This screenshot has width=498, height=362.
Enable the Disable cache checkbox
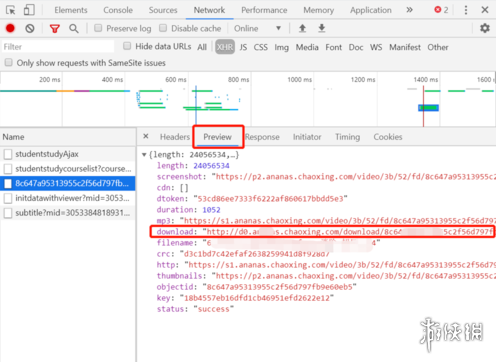[x=163, y=28]
